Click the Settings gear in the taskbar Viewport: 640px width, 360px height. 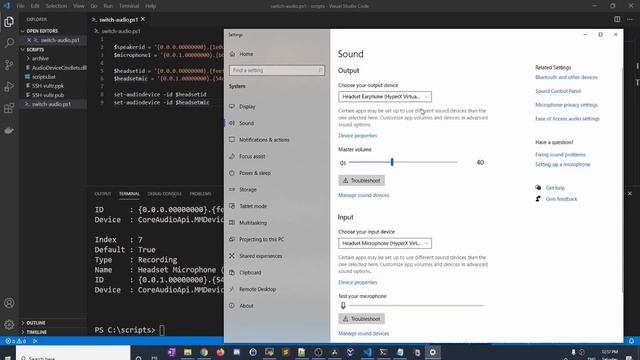[x=433, y=352]
